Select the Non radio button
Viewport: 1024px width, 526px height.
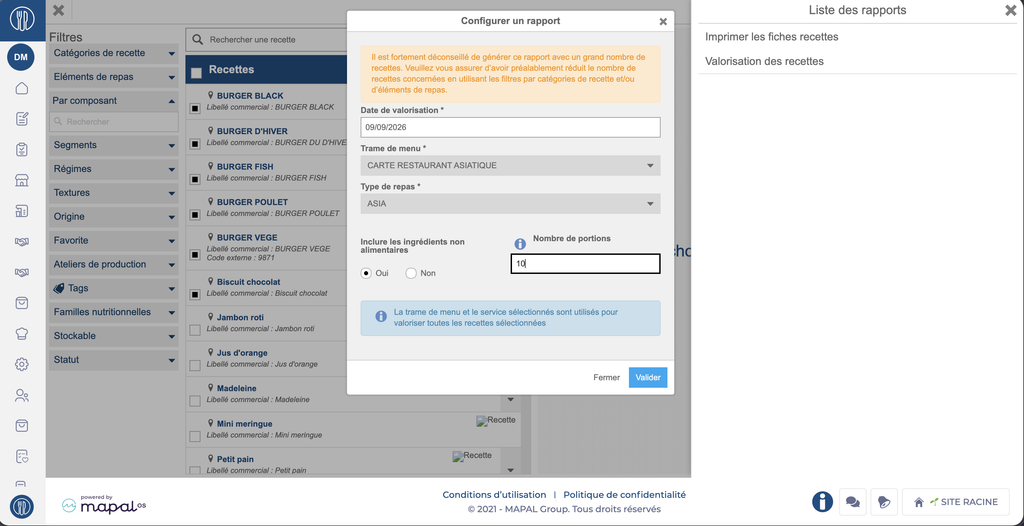tap(411, 273)
